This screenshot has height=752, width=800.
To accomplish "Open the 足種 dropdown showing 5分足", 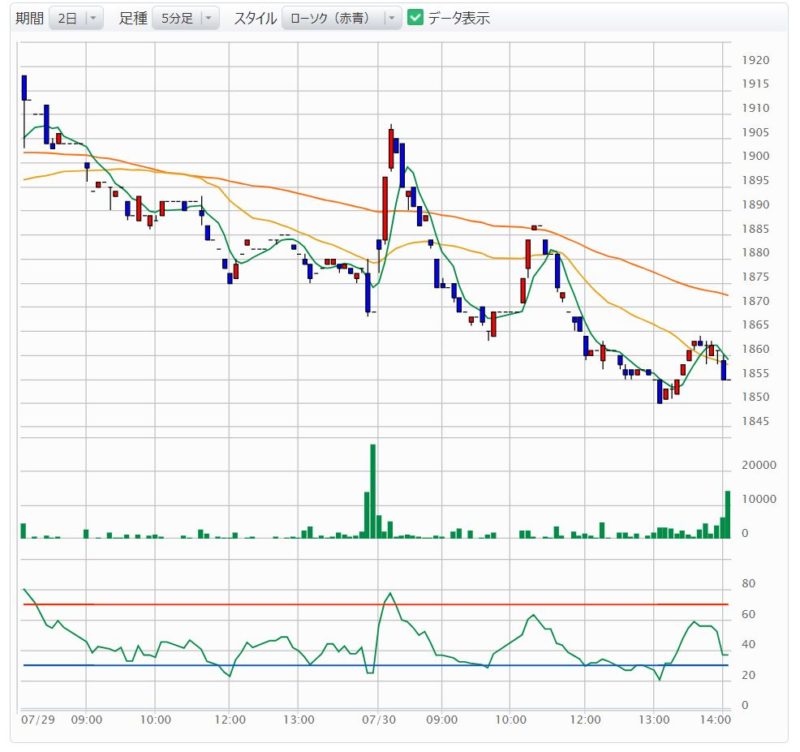I will pos(186,18).
